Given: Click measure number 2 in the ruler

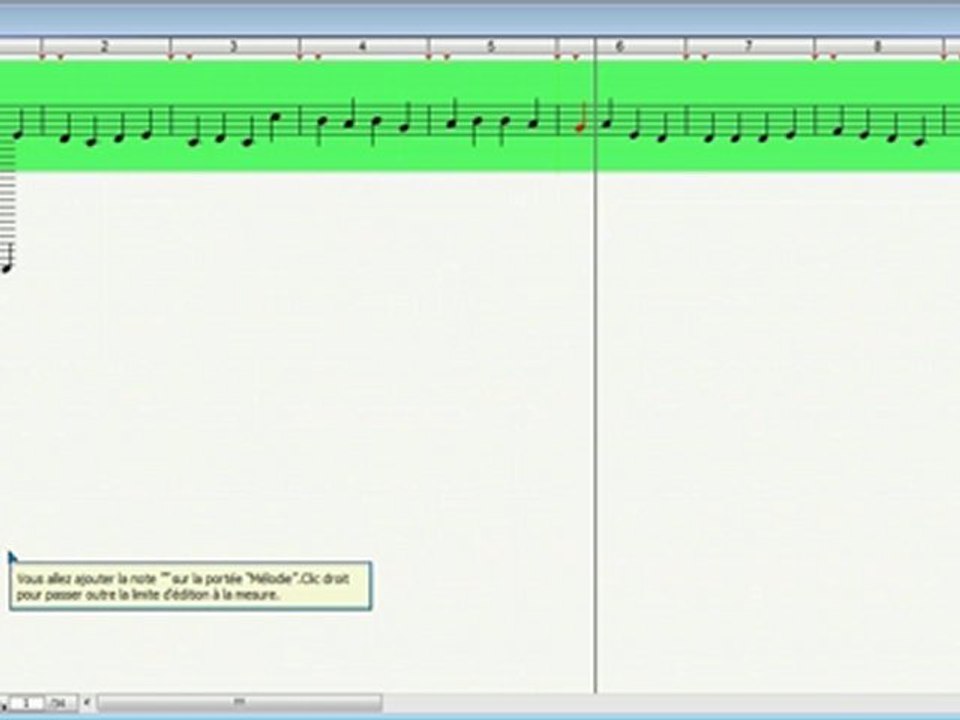Looking at the screenshot, I should [x=105, y=47].
